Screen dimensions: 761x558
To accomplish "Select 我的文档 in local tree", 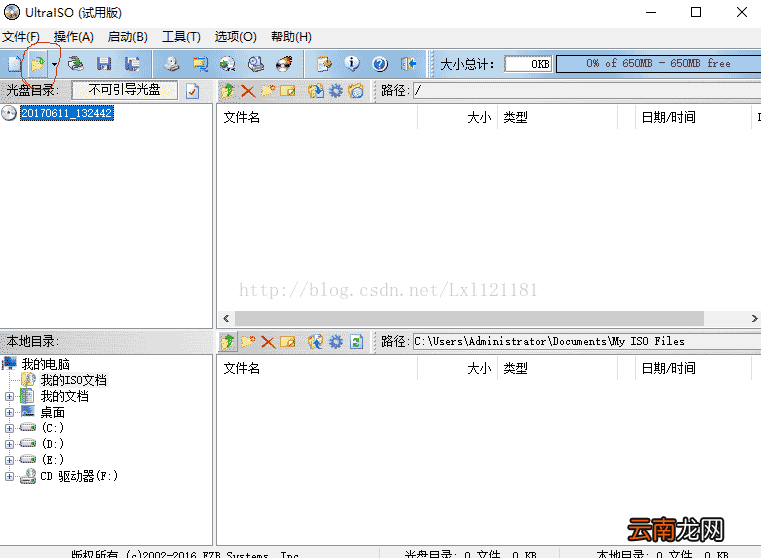I will pyautogui.click(x=64, y=396).
